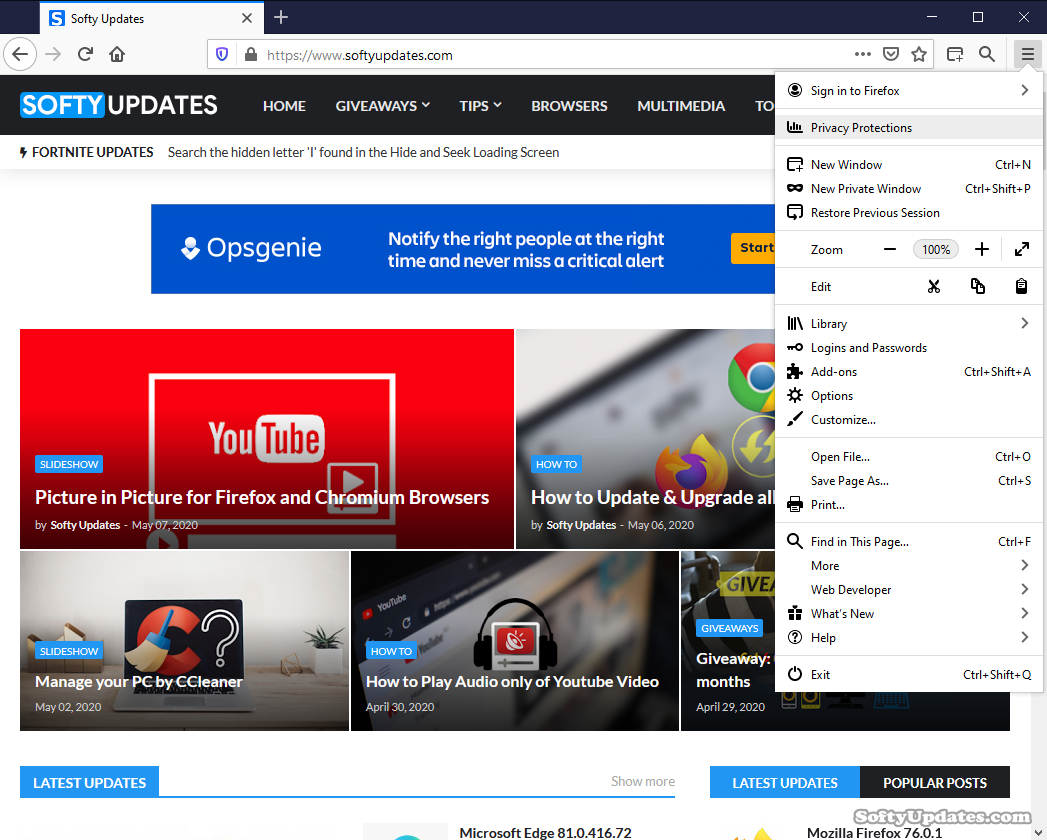Viewport: 1047px width, 840px height.
Task: Click the browser Back arrow button
Action: [20, 54]
